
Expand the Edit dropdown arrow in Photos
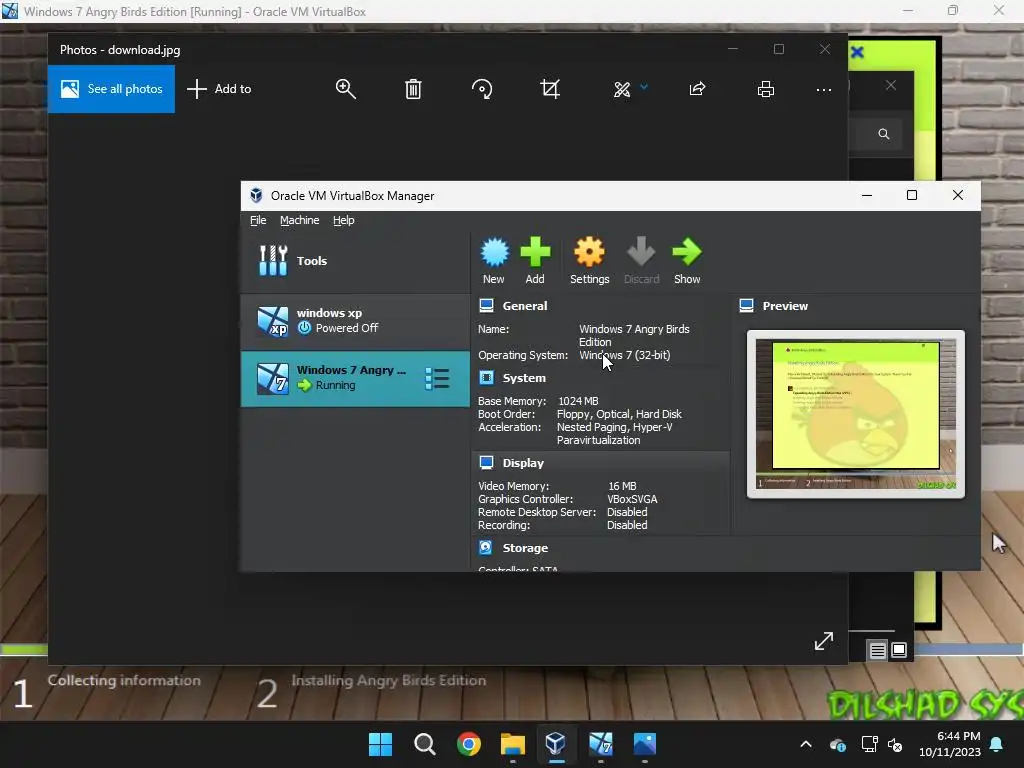click(644, 86)
